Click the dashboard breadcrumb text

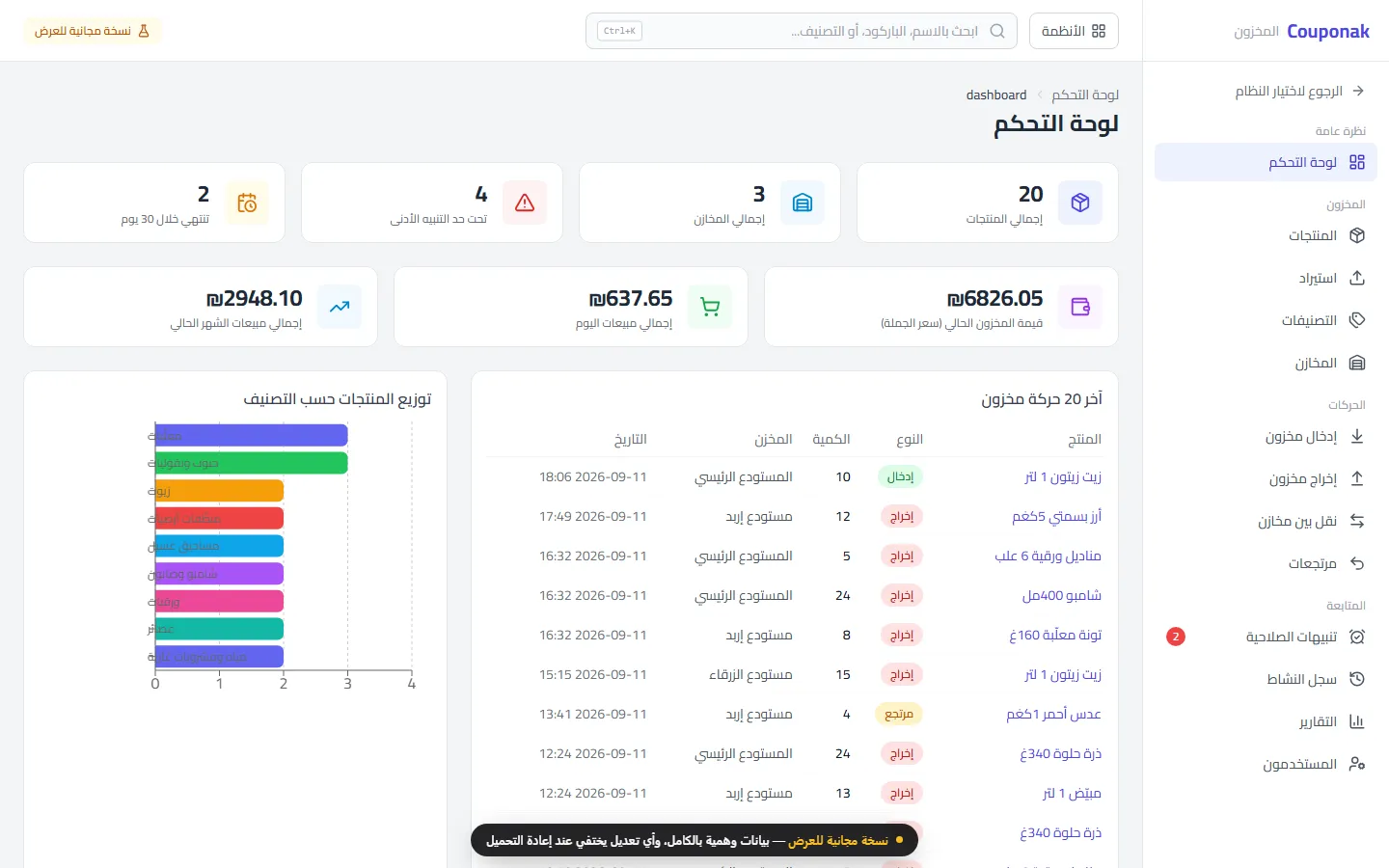click(x=996, y=95)
